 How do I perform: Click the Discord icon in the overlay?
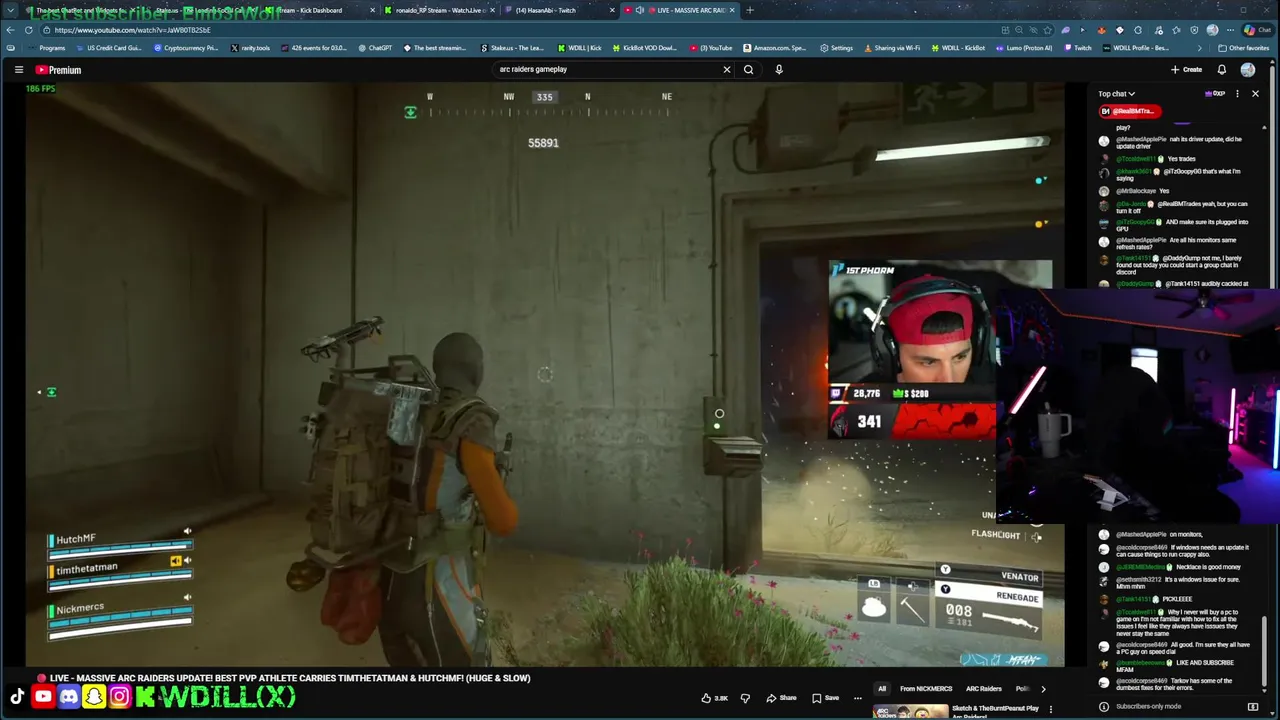[69, 697]
